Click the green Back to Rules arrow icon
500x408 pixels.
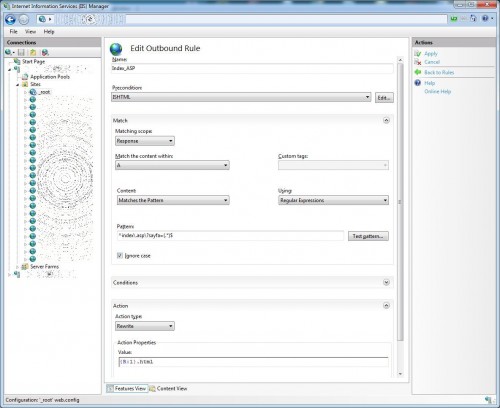418,72
